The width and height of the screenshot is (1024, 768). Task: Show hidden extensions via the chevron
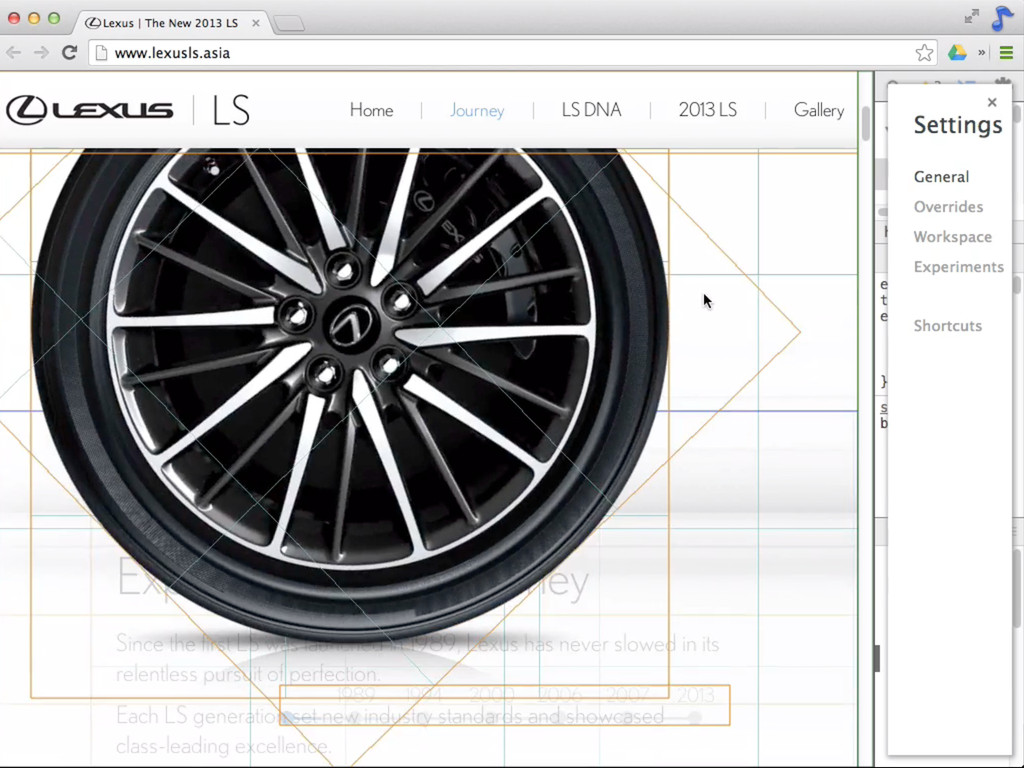pos(982,53)
